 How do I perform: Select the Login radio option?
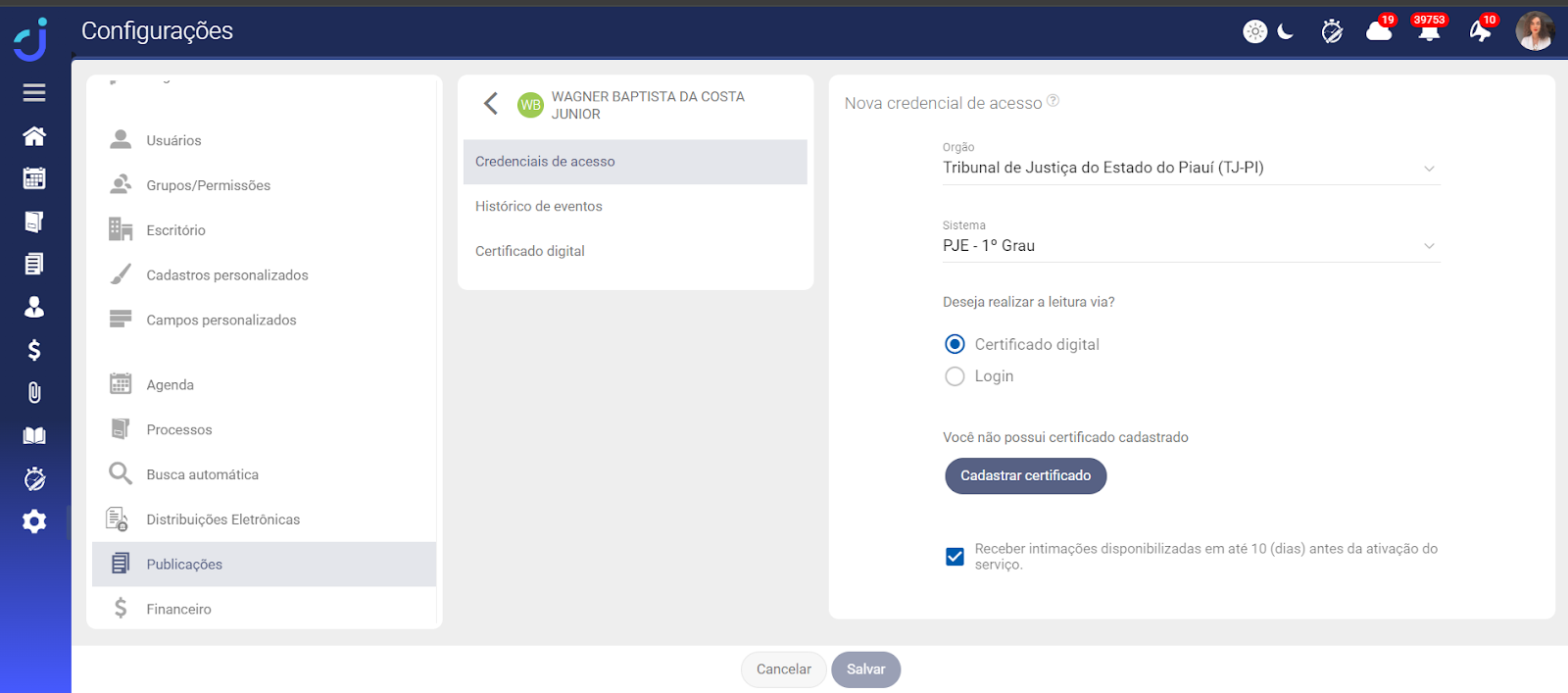[955, 376]
